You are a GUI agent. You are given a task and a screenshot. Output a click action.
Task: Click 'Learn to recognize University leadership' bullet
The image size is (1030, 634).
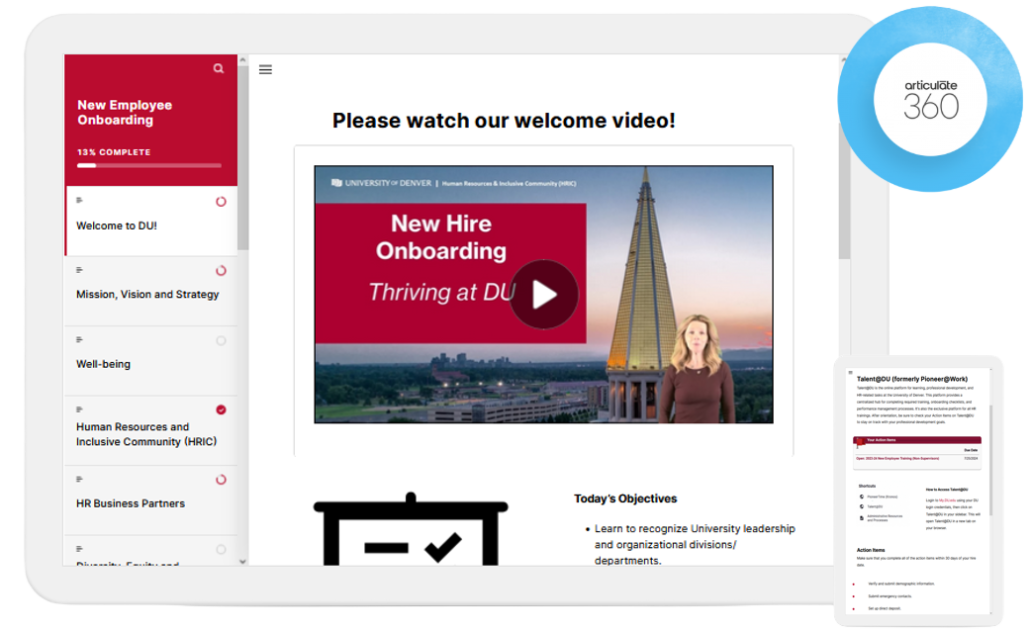click(694, 545)
